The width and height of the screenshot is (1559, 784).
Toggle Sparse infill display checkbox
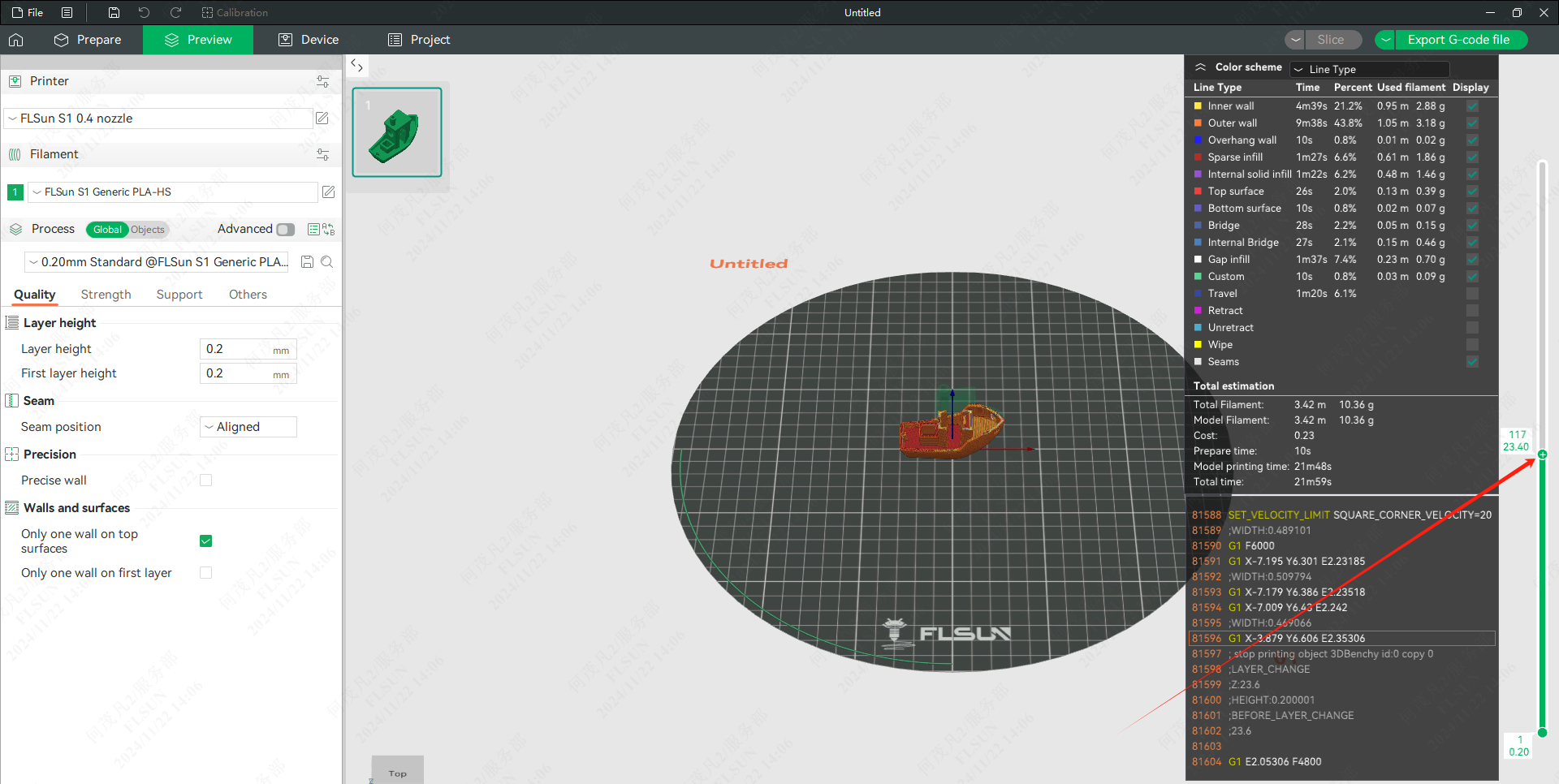(x=1472, y=157)
